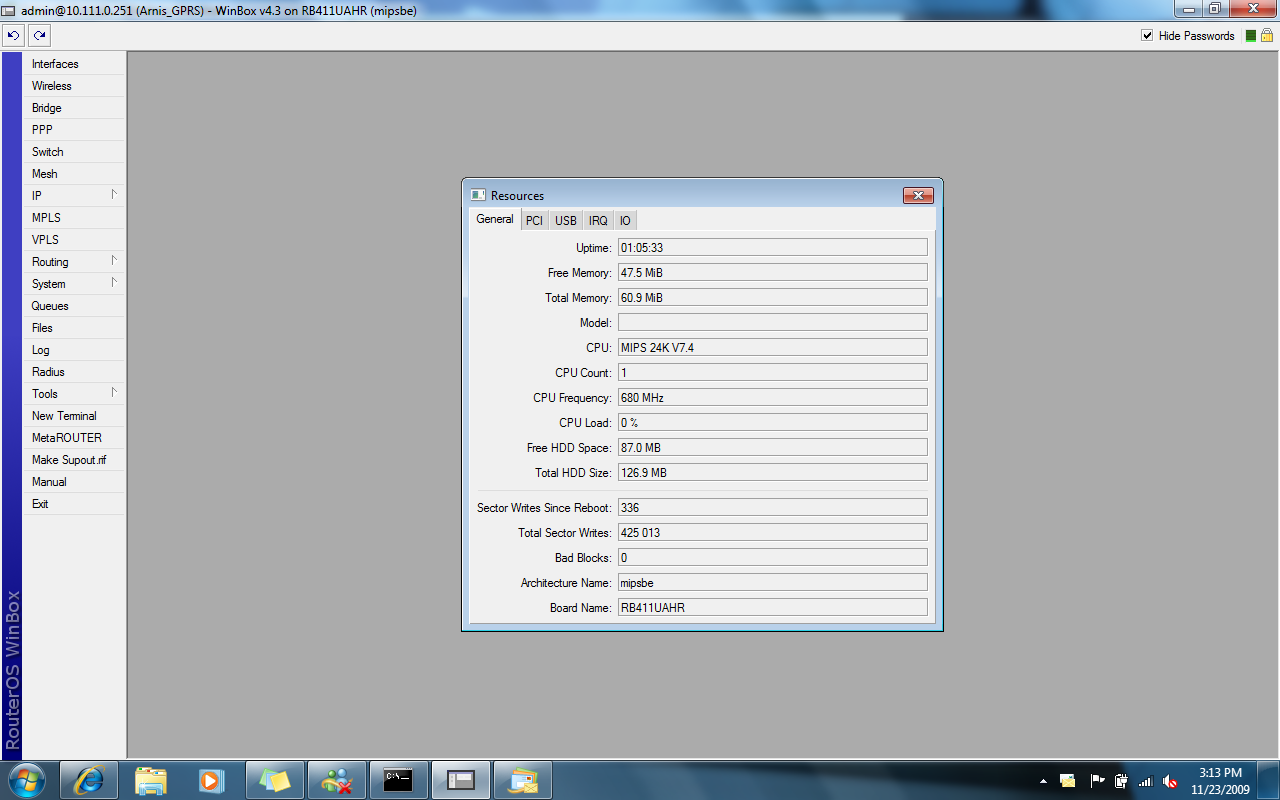This screenshot has height=800, width=1280.
Task: Open the Bridge menu item
Action: (74, 108)
